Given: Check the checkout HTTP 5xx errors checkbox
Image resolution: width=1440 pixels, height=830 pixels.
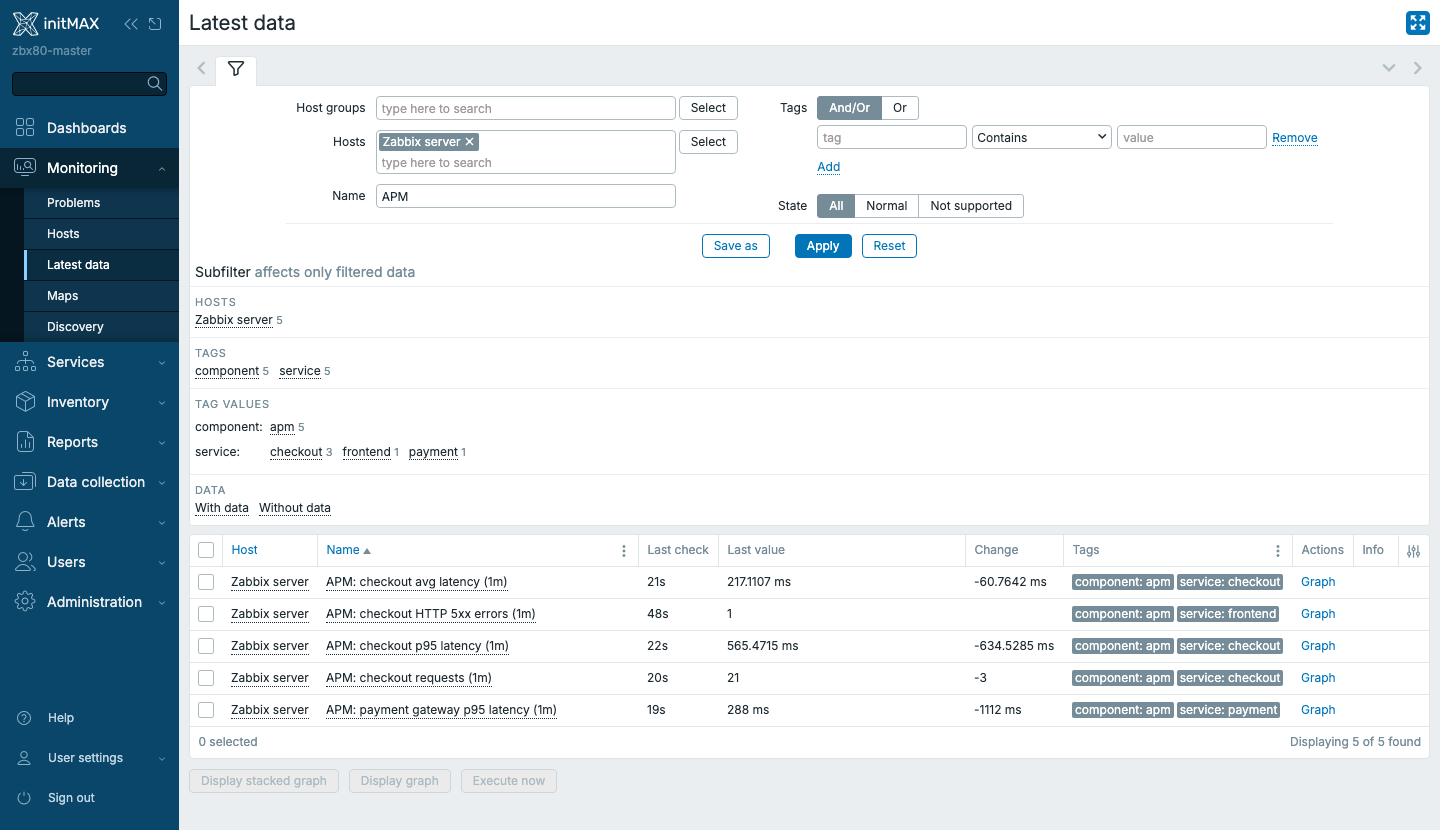Looking at the screenshot, I should pyautogui.click(x=206, y=614).
